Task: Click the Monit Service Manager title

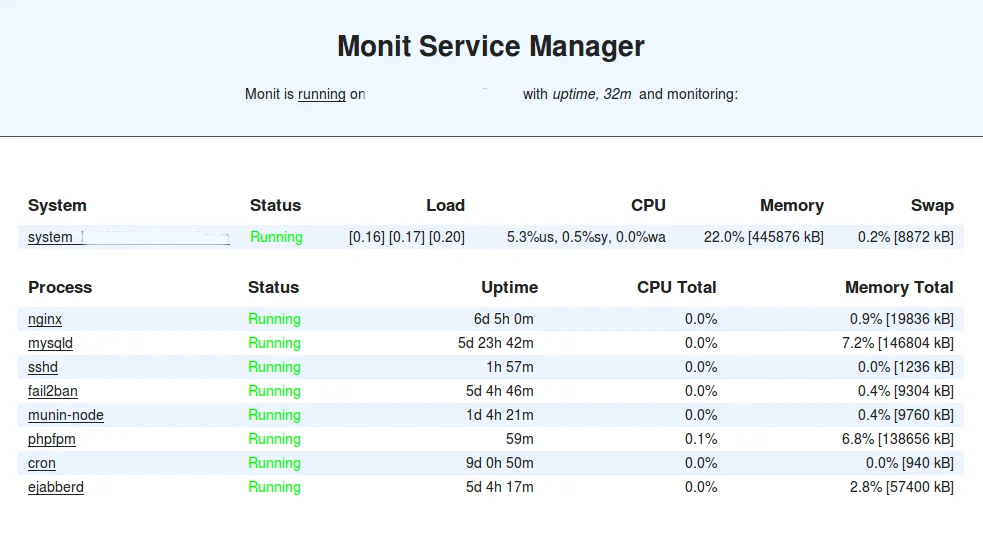Action: (490, 46)
